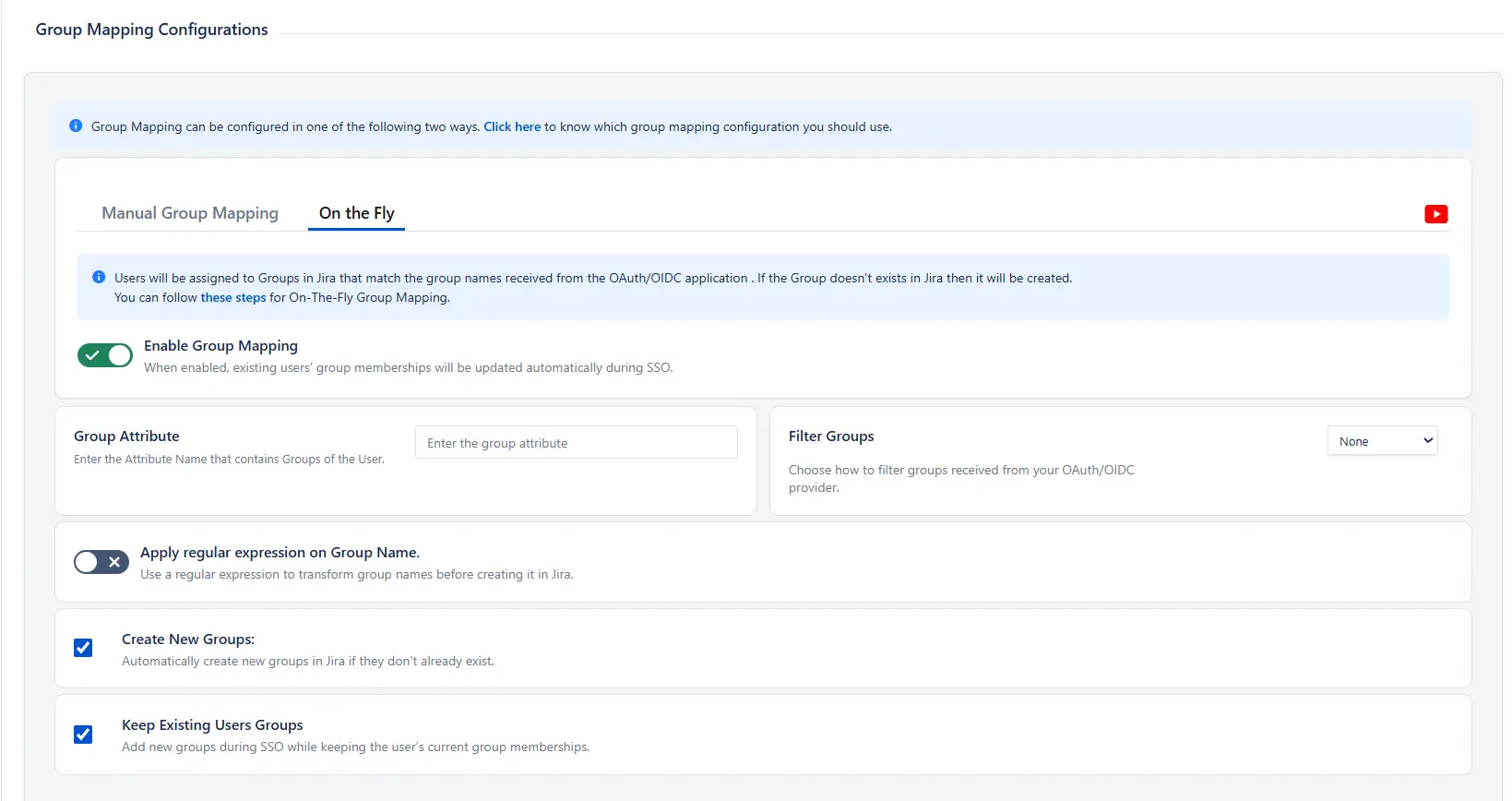Enable regular expression on Group Name toggle
The height and width of the screenshot is (801, 1512).
pyautogui.click(x=101, y=562)
